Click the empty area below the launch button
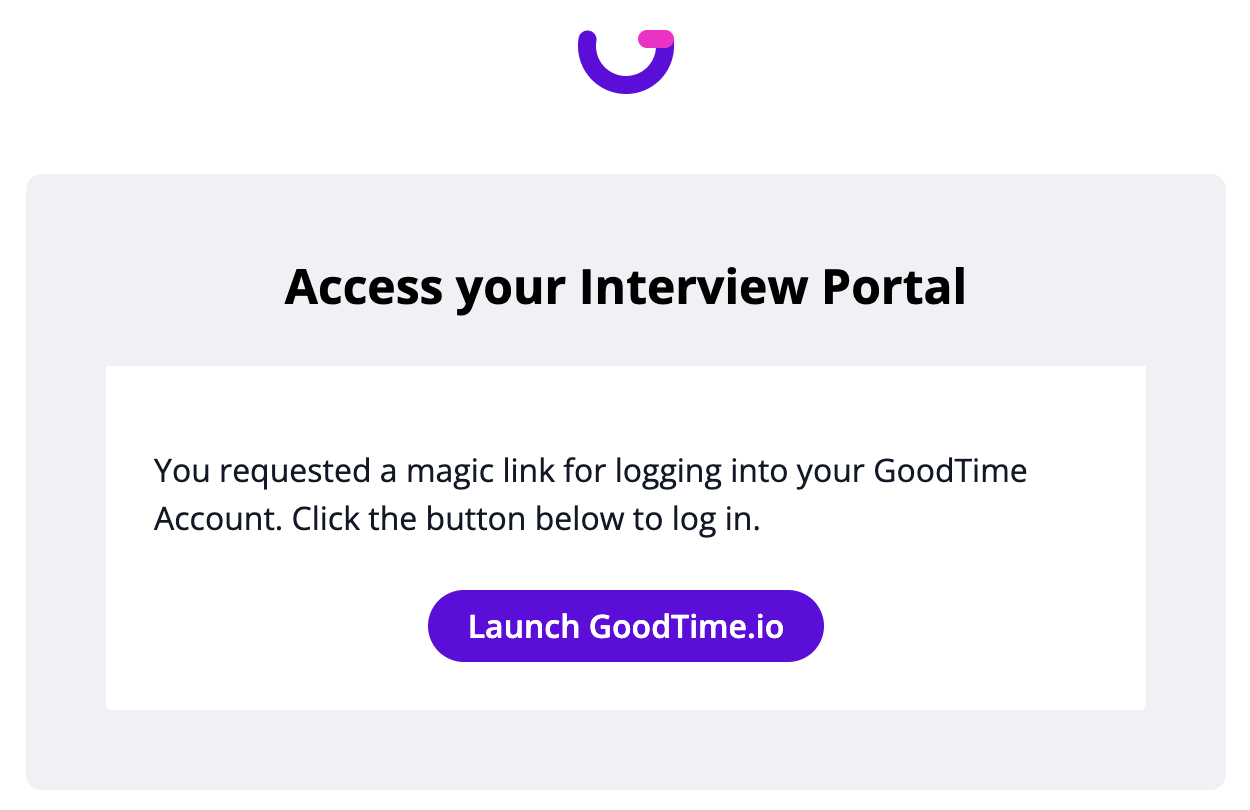Image resolution: width=1250 pixels, height=810 pixels. (x=625, y=688)
